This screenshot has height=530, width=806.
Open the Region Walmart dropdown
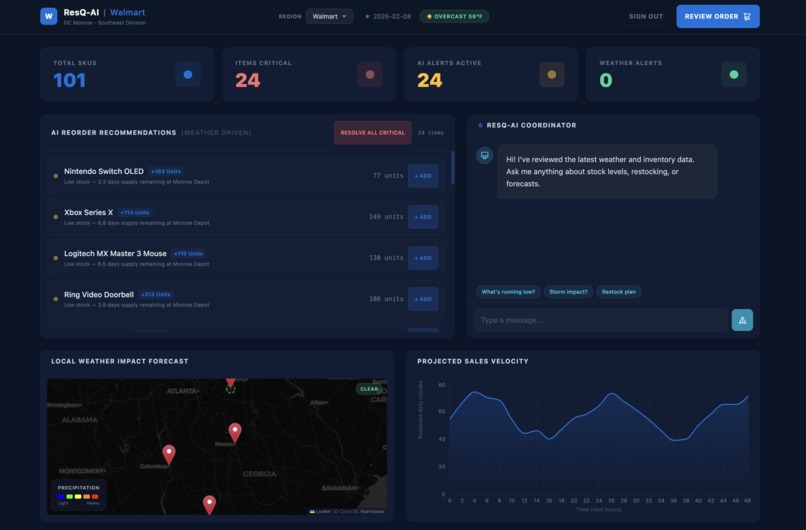coord(329,16)
